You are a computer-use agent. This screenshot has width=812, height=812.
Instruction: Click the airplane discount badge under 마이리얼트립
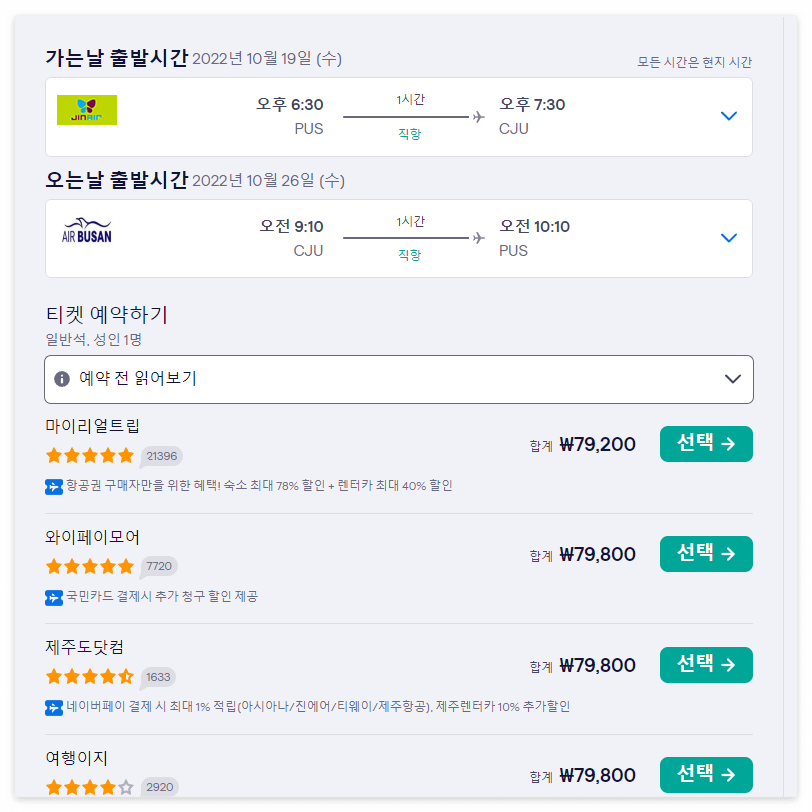[53, 484]
